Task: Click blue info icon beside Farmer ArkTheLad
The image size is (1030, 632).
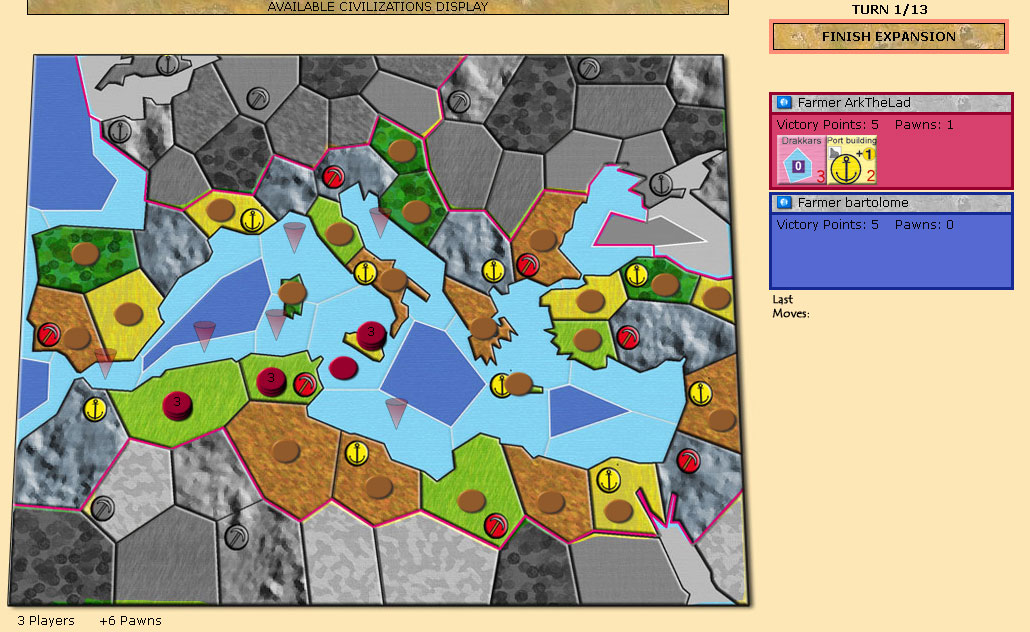Action: [x=784, y=103]
